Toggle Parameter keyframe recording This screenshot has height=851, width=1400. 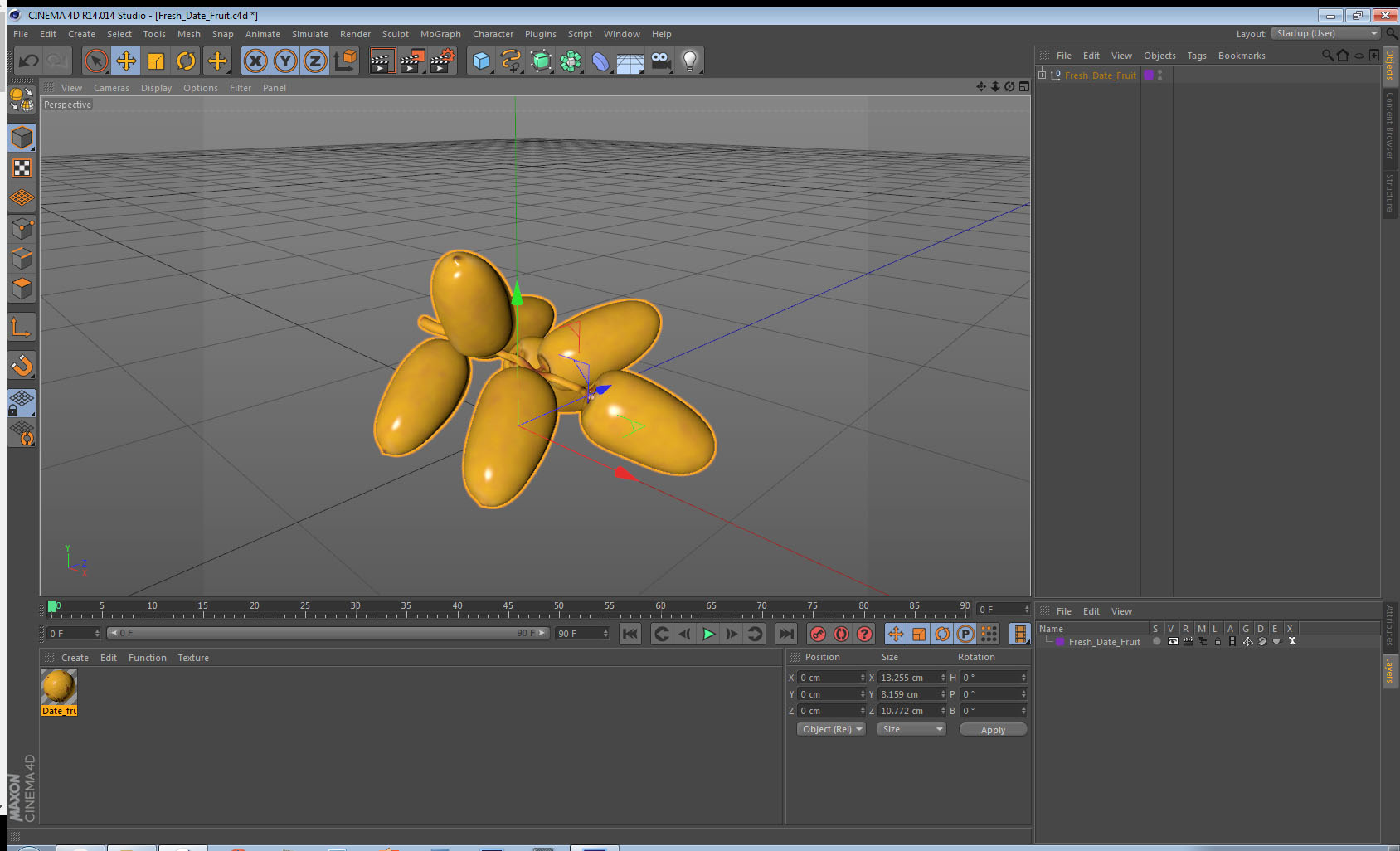tap(965, 634)
